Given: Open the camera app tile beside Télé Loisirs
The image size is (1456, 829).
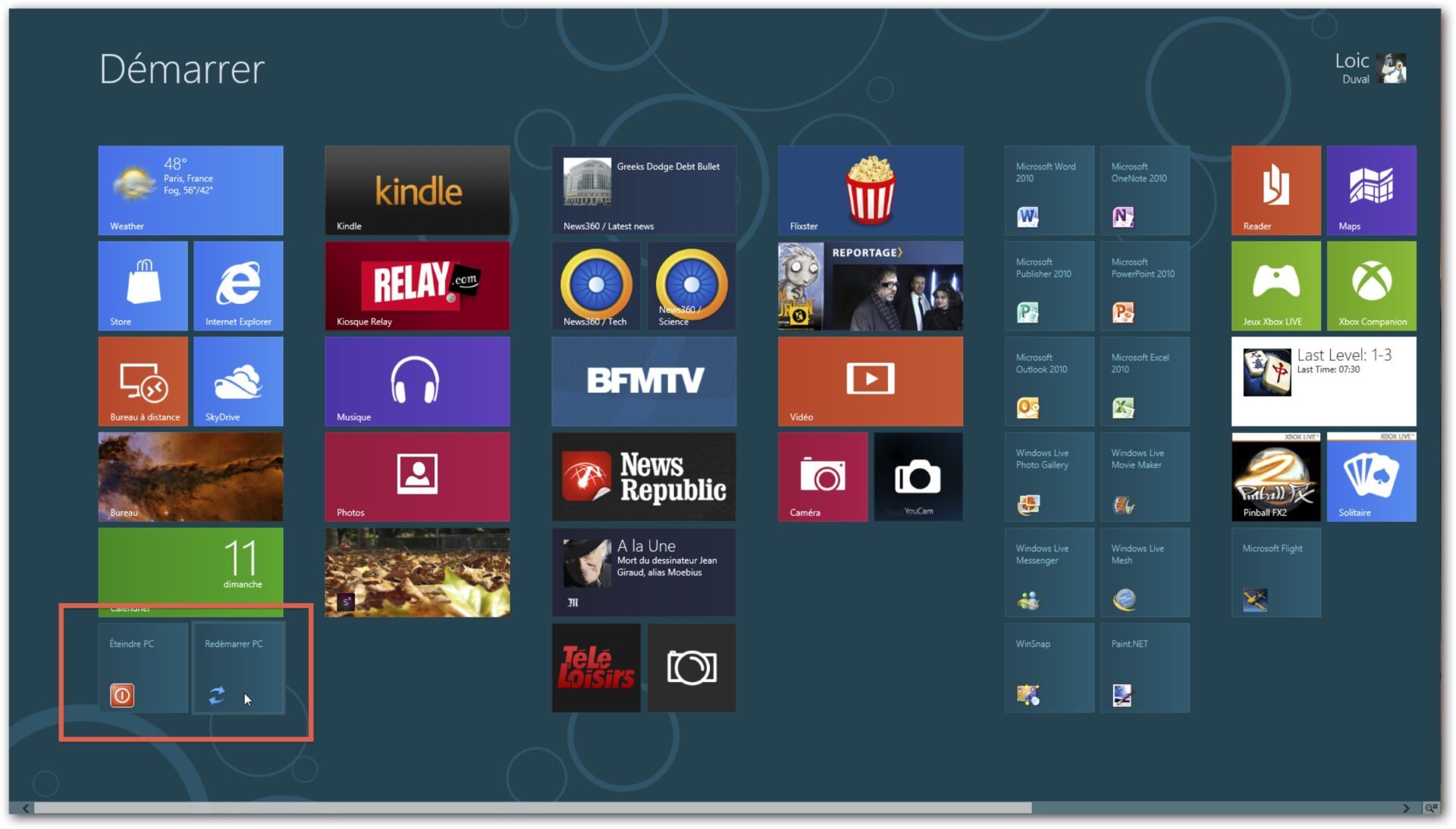Looking at the screenshot, I should [692, 668].
